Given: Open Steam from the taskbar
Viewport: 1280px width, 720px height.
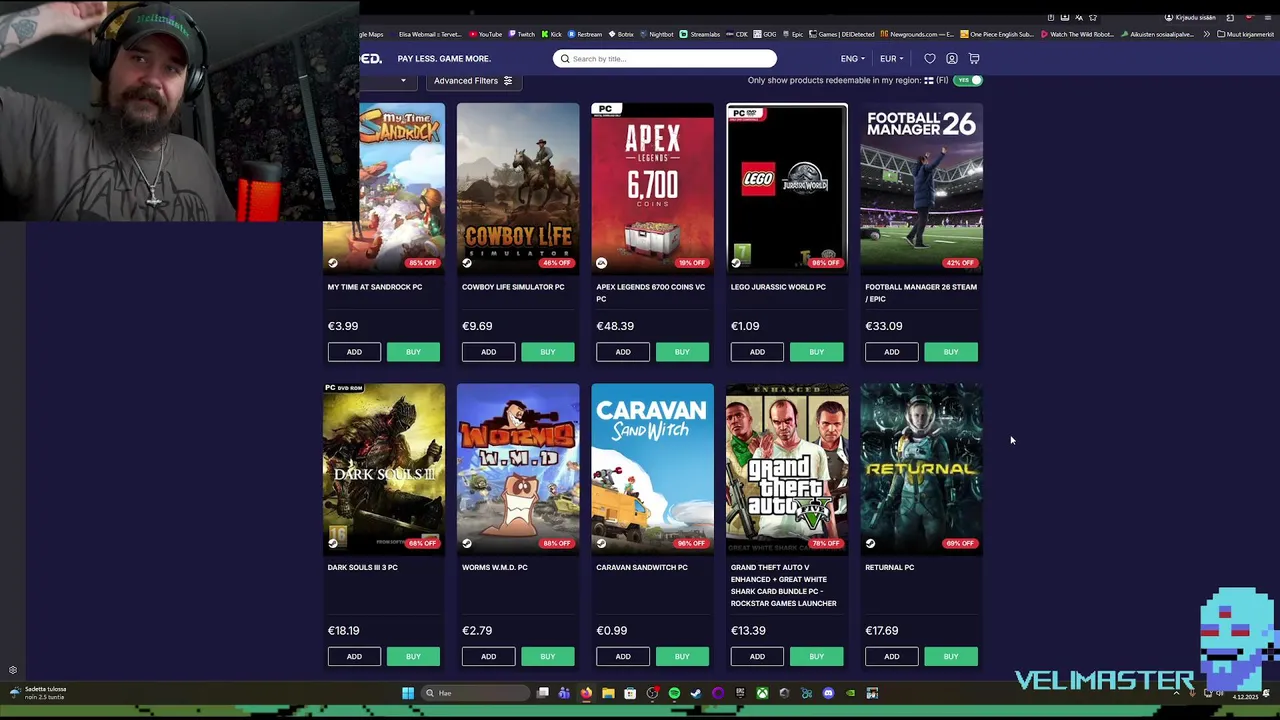Looking at the screenshot, I should 696,693.
